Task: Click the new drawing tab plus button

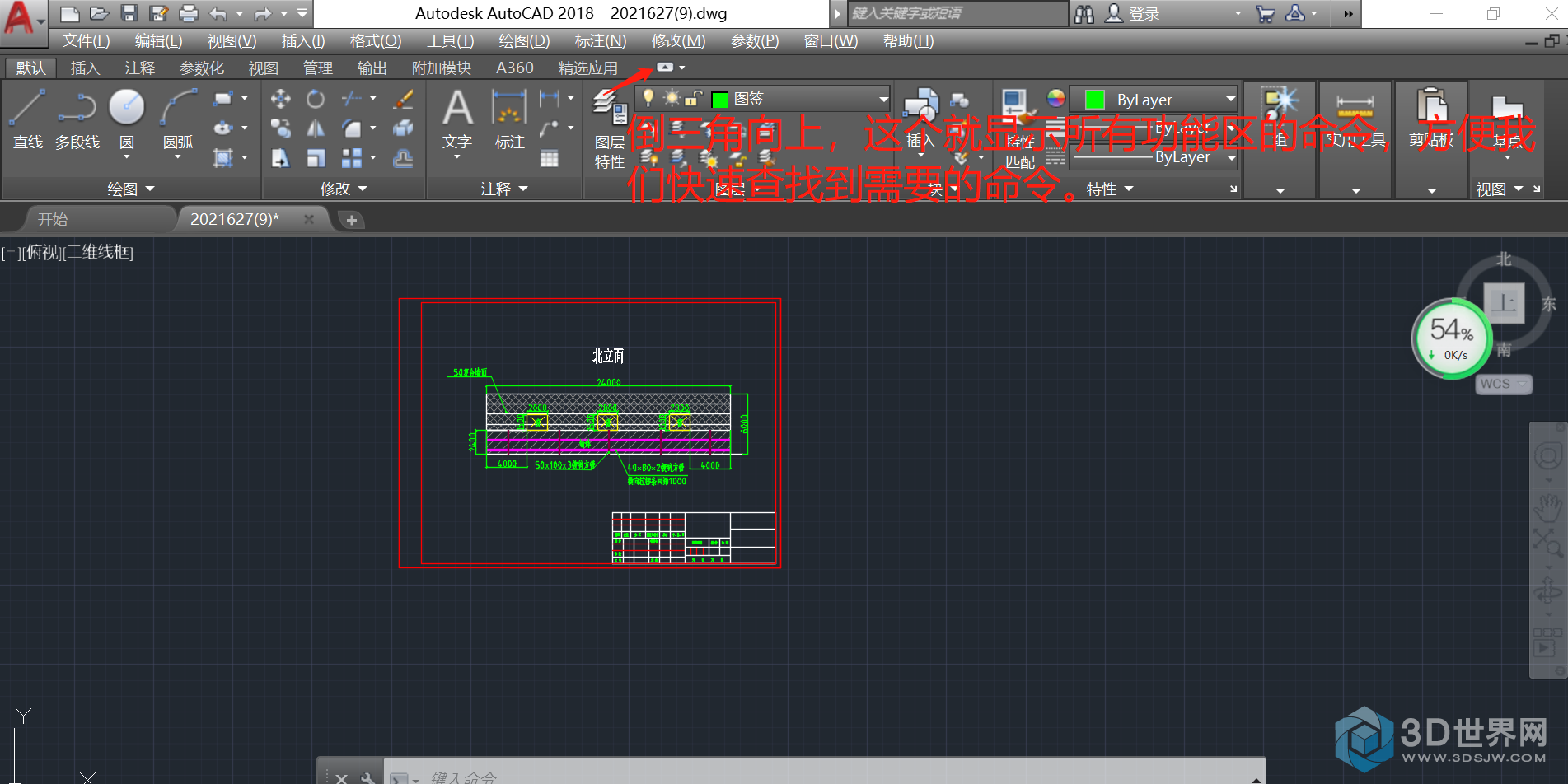Action: click(x=352, y=220)
